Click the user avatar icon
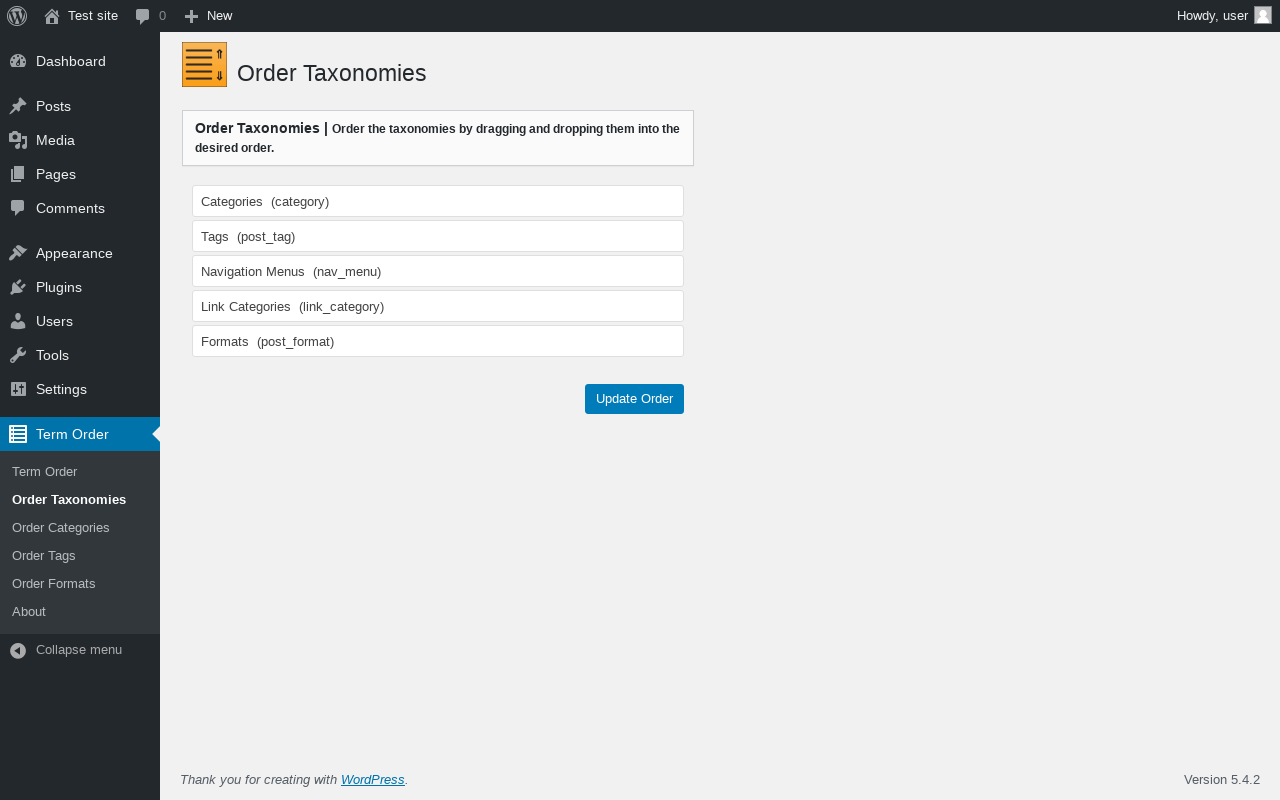Viewport: 1280px width, 800px height. [1263, 15]
